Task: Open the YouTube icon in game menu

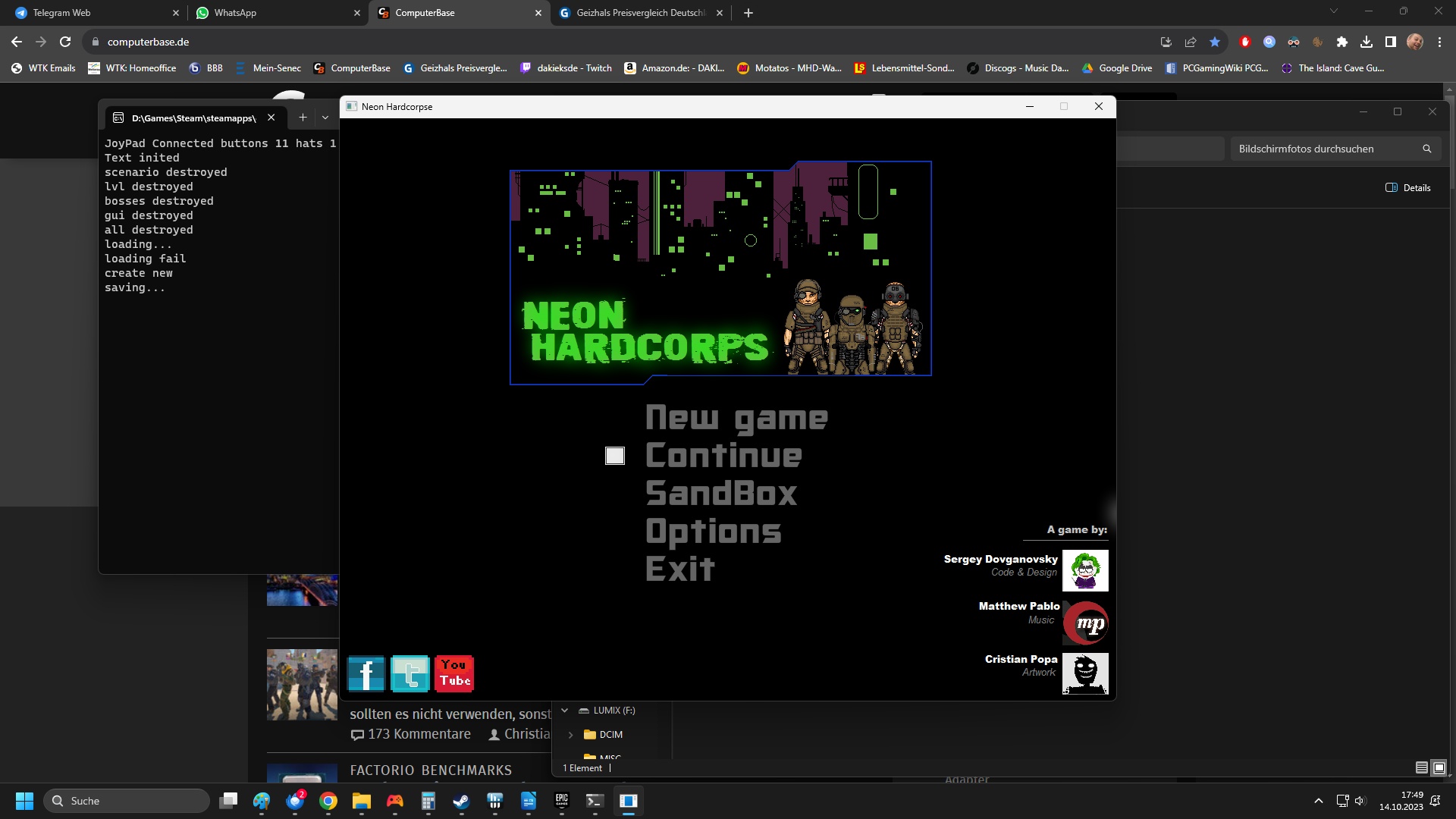Action: (x=454, y=673)
